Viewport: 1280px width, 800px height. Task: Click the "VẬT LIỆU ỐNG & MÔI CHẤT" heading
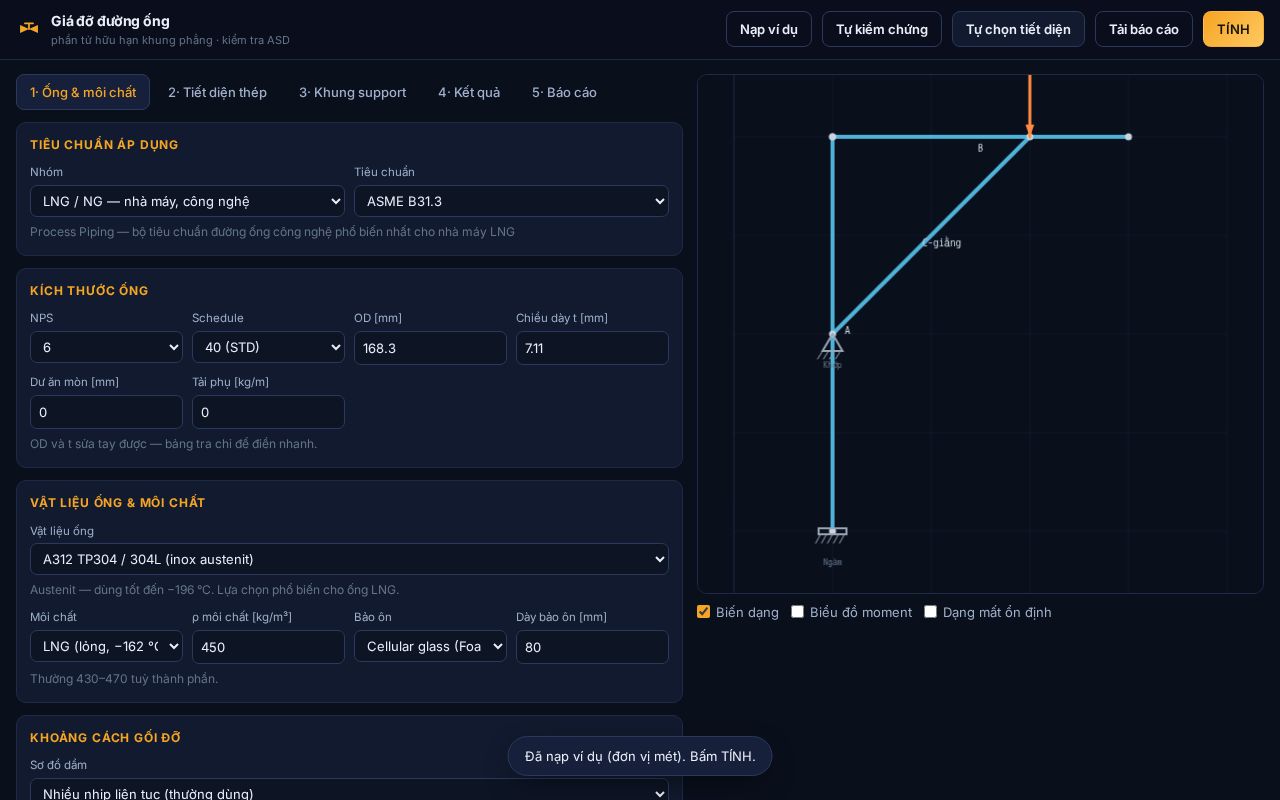117,503
